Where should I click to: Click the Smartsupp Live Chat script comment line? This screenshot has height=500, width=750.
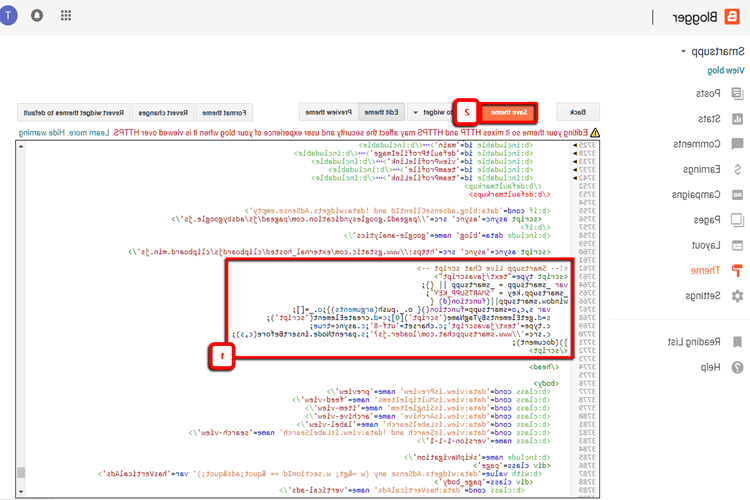point(492,268)
